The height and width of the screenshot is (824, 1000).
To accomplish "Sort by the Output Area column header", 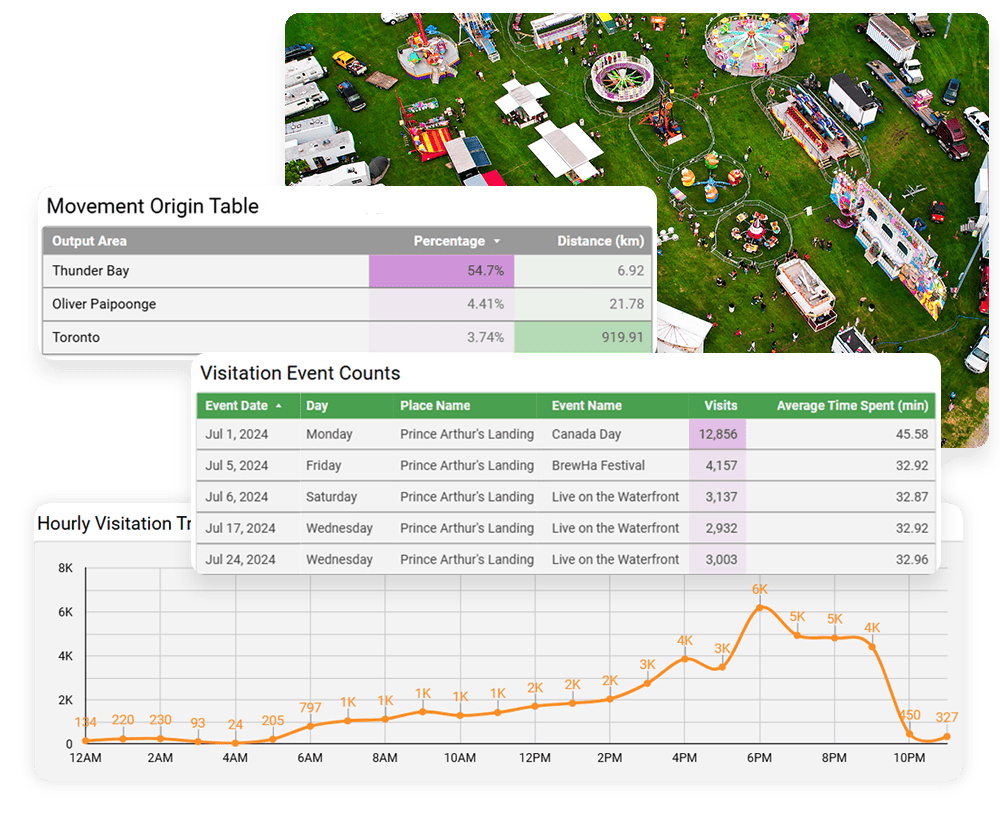I will 89,241.
